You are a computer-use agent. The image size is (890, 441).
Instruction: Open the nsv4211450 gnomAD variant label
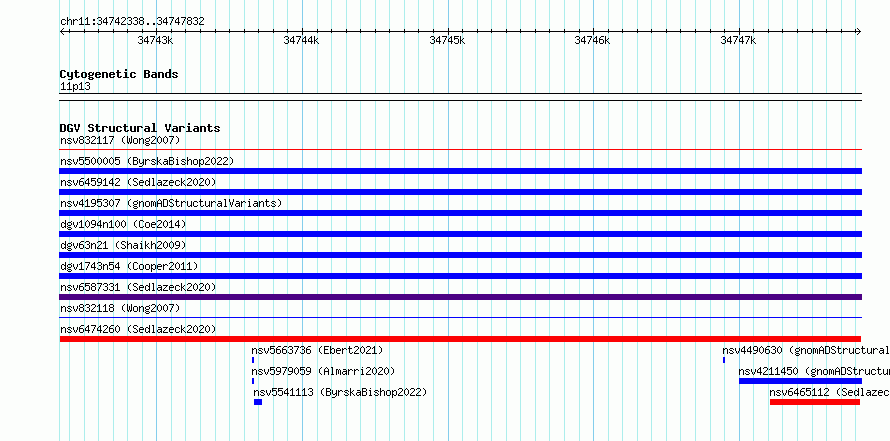click(814, 371)
